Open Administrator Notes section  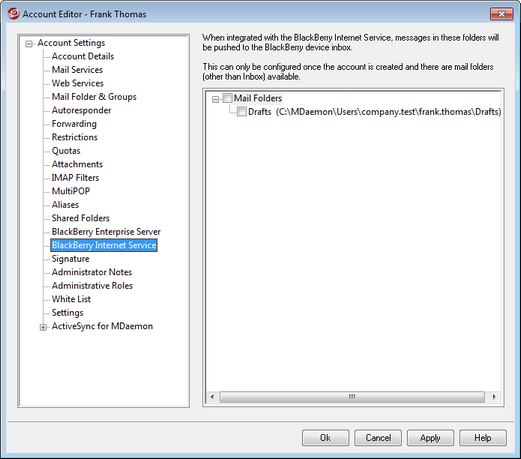tap(92, 272)
